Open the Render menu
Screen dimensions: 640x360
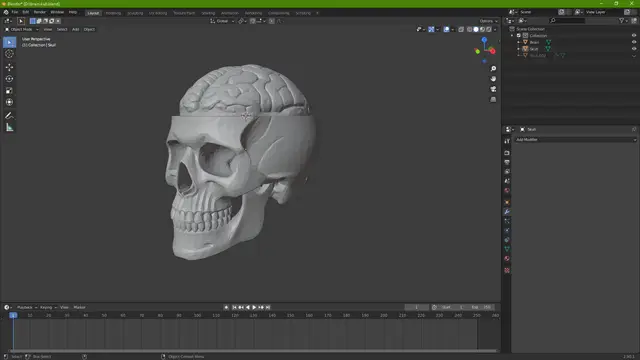(40, 12)
